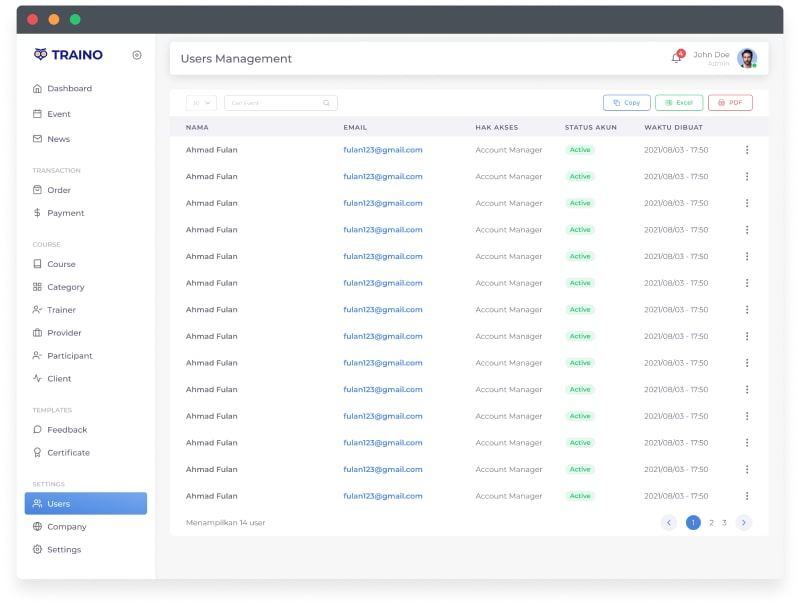
Task: Jump to page 2 in pagination
Action: coord(711,522)
